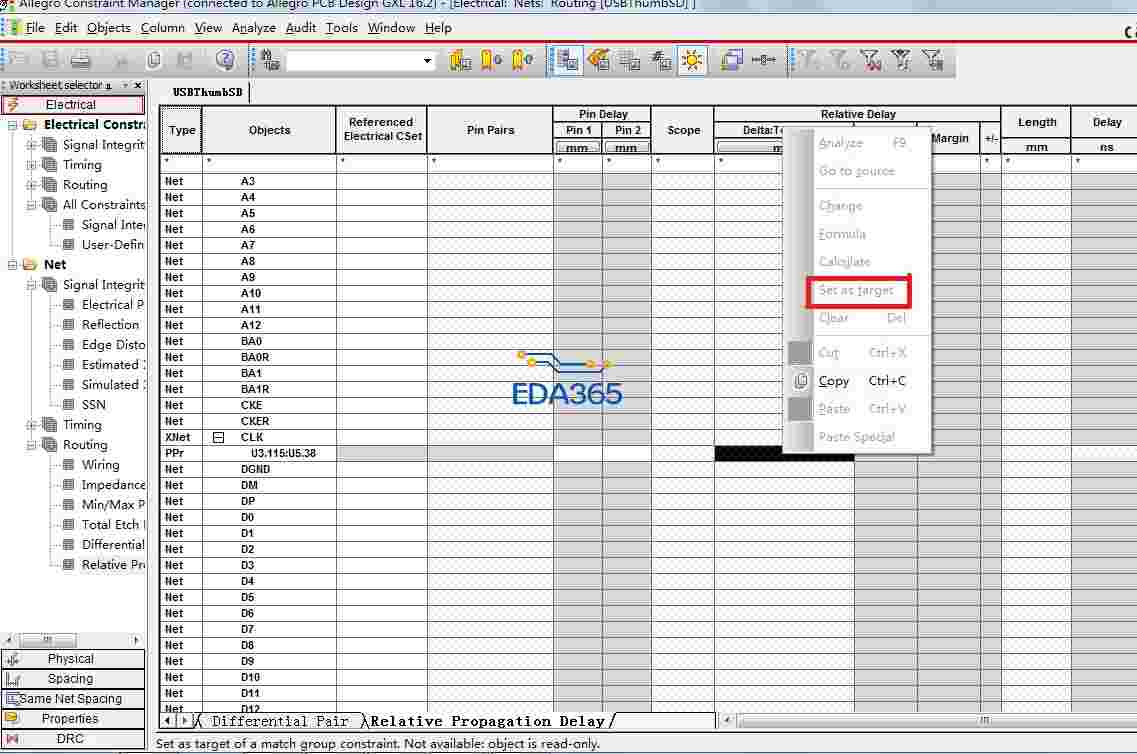This screenshot has height=754, width=1137.
Task: Click the Objects column header
Action: click(269, 130)
